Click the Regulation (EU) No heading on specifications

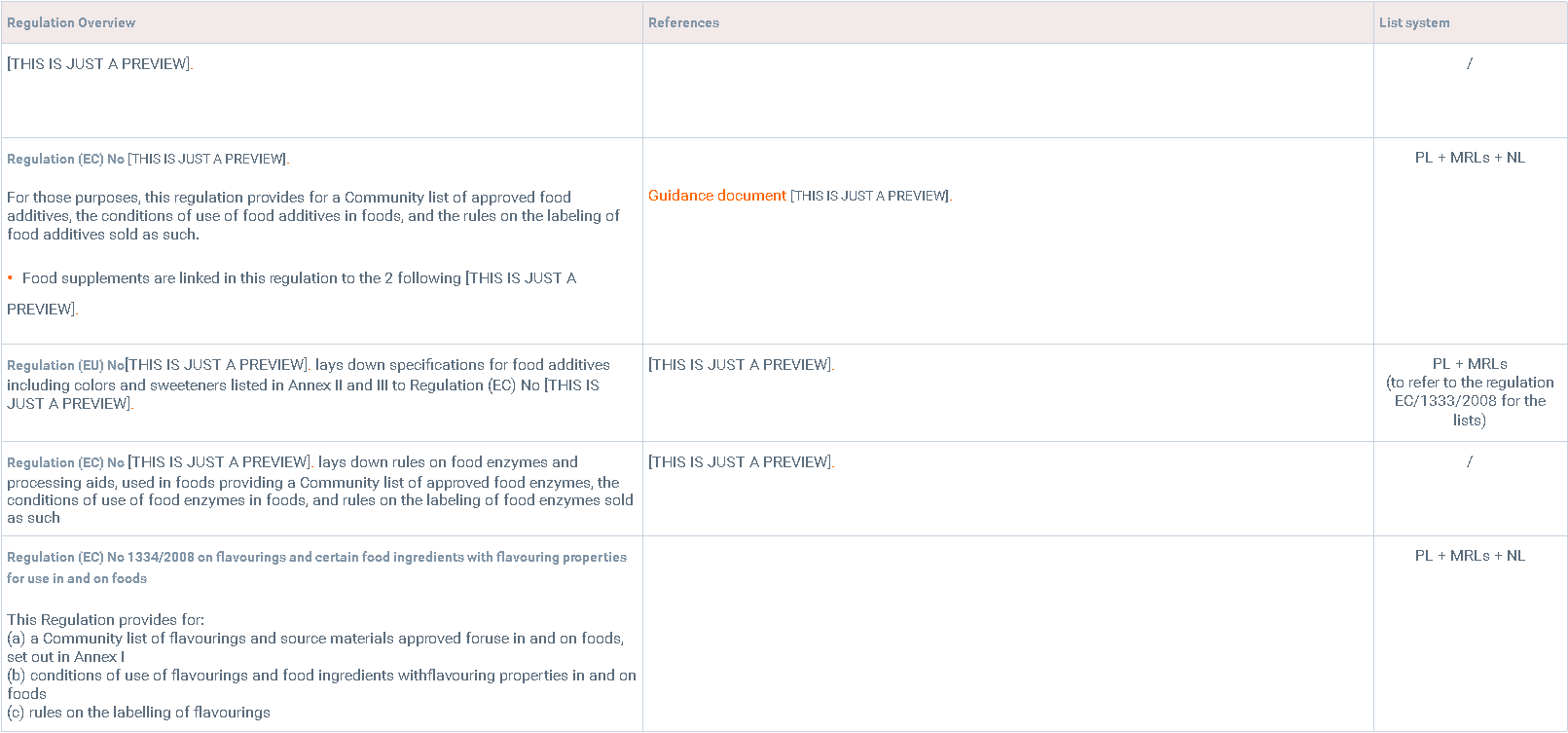[x=65, y=365]
